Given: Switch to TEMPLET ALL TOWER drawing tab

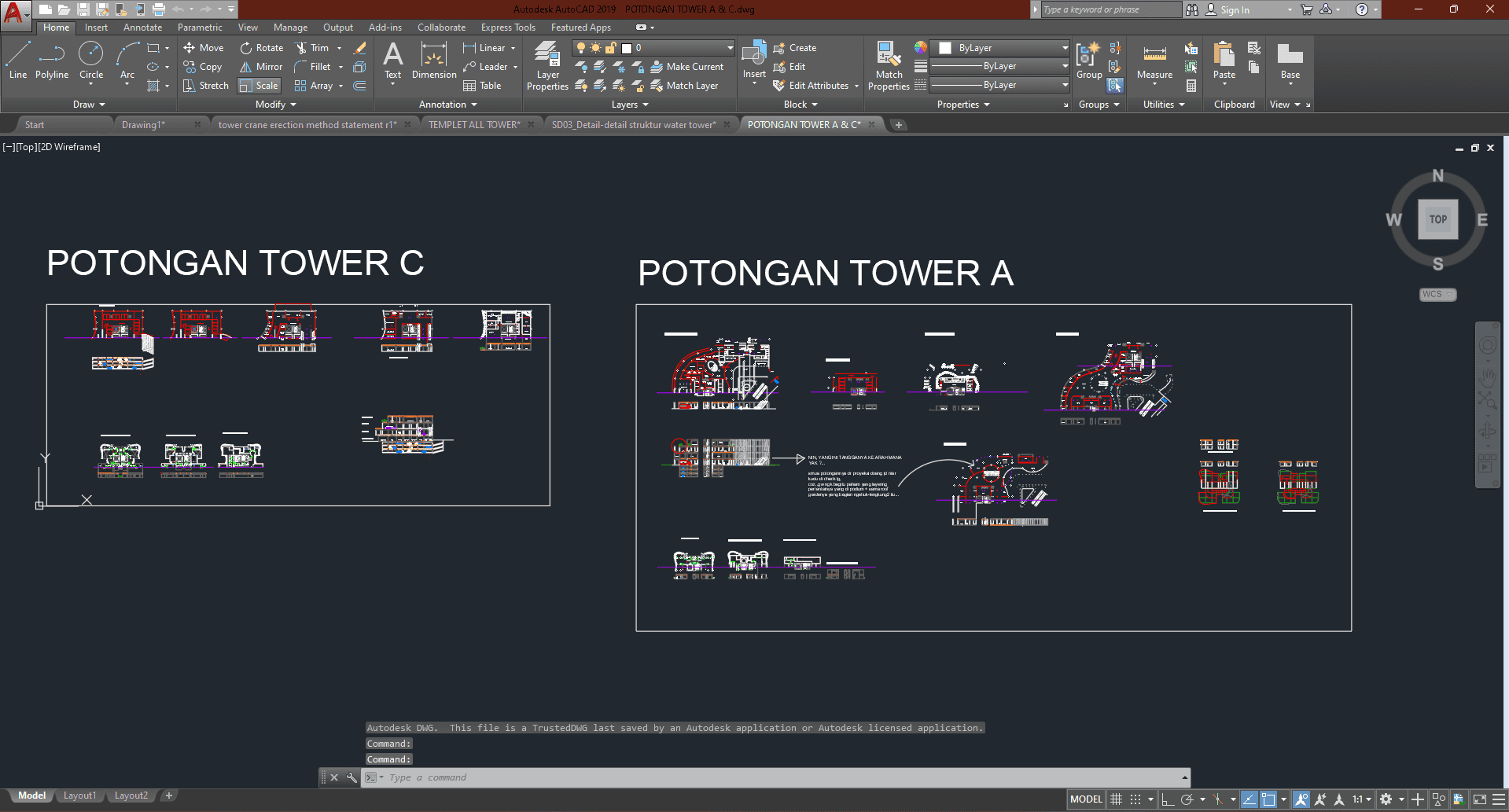Looking at the screenshot, I should point(473,125).
